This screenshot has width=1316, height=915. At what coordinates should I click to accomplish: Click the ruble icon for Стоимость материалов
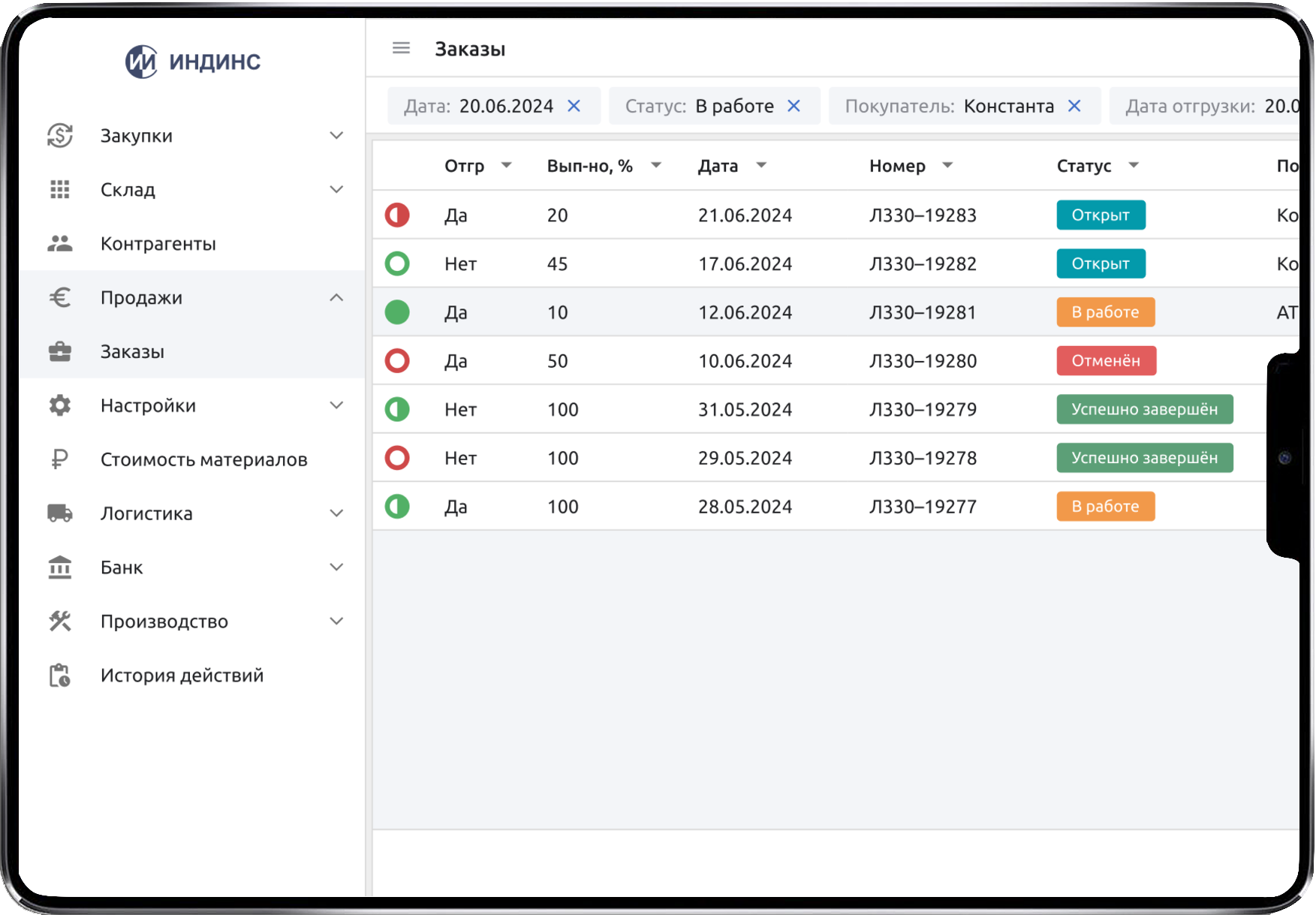(60, 459)
